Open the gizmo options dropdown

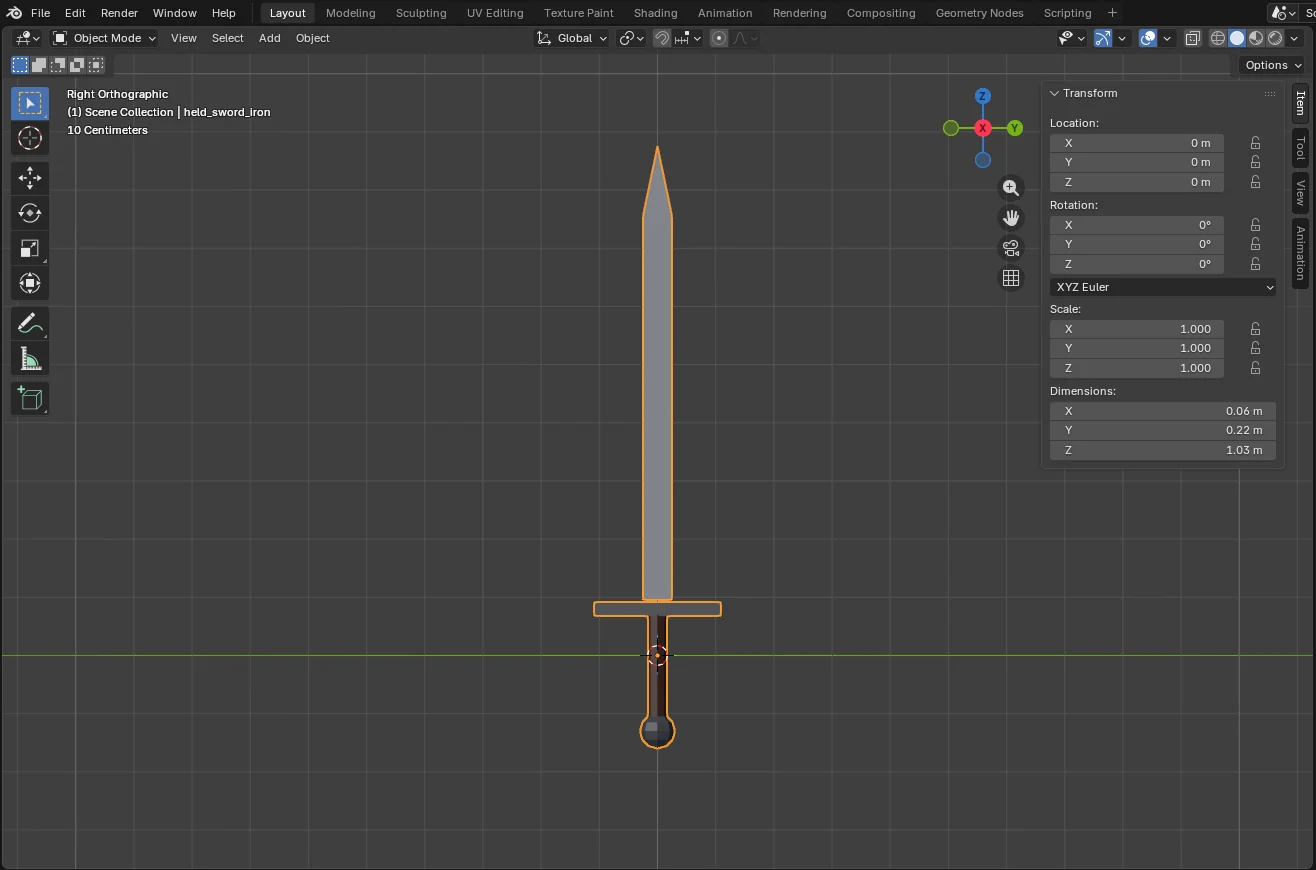click(1122, 38)
